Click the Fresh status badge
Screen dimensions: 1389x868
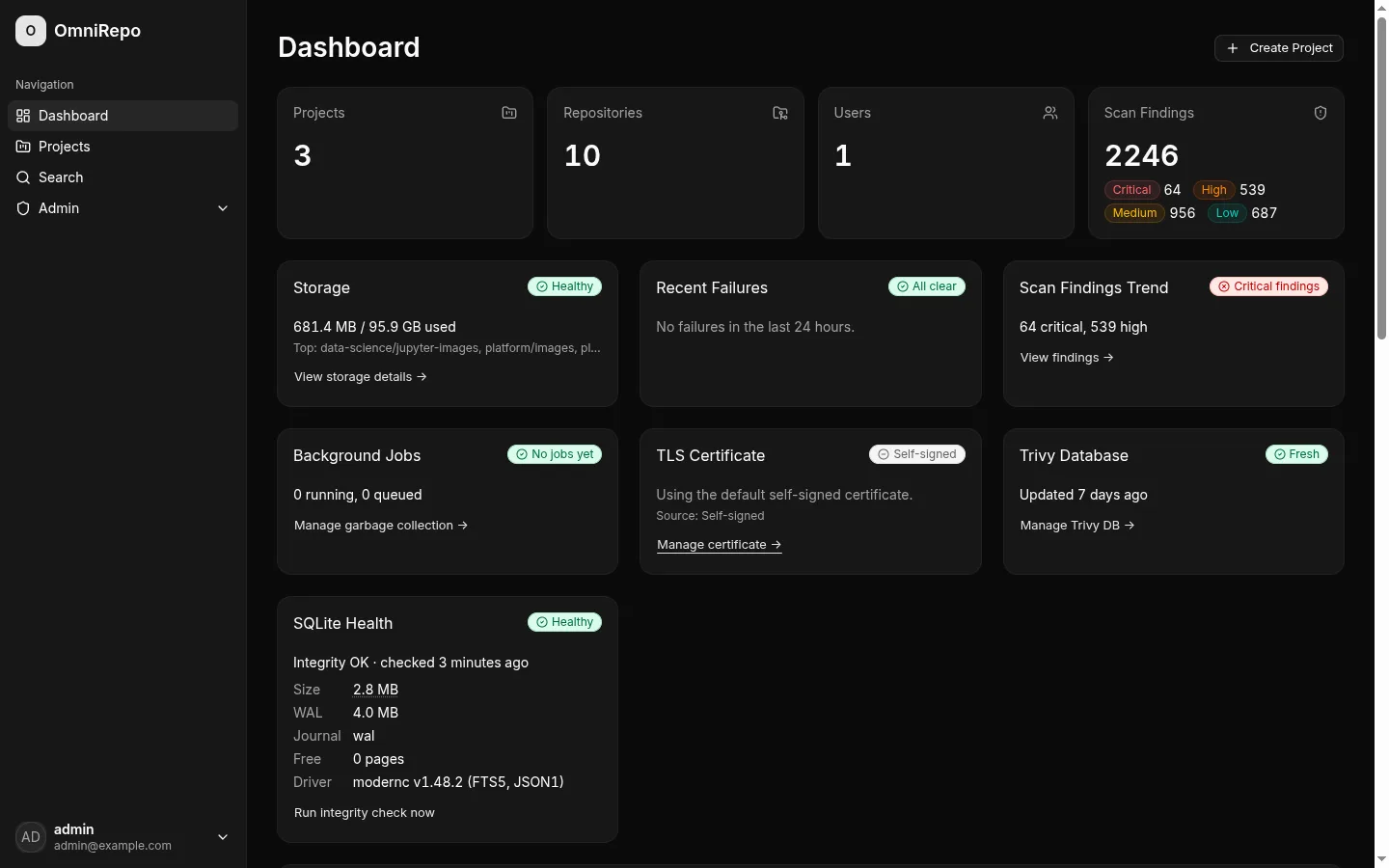[1296, 454]
